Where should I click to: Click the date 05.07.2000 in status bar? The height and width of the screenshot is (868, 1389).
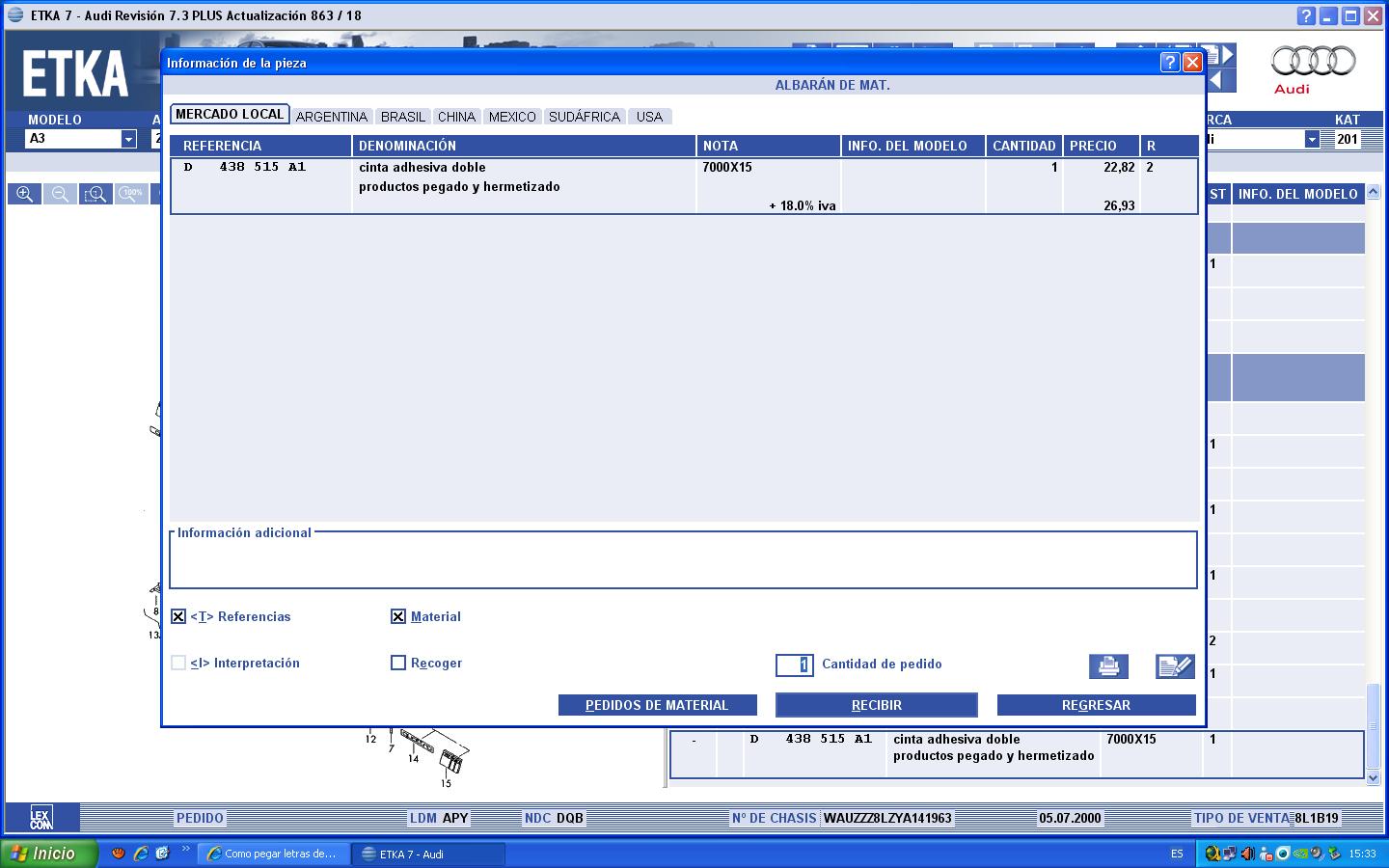1070,818
